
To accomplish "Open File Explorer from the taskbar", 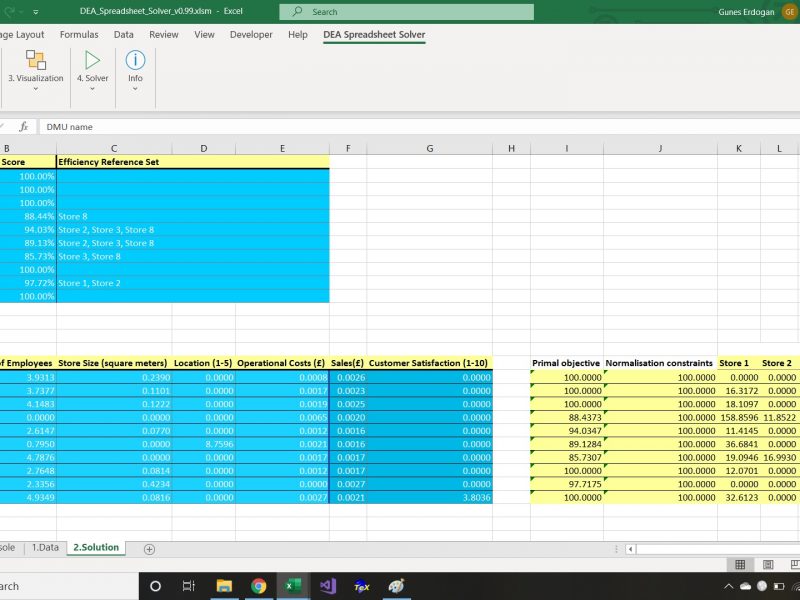I will tap(224, 587).
